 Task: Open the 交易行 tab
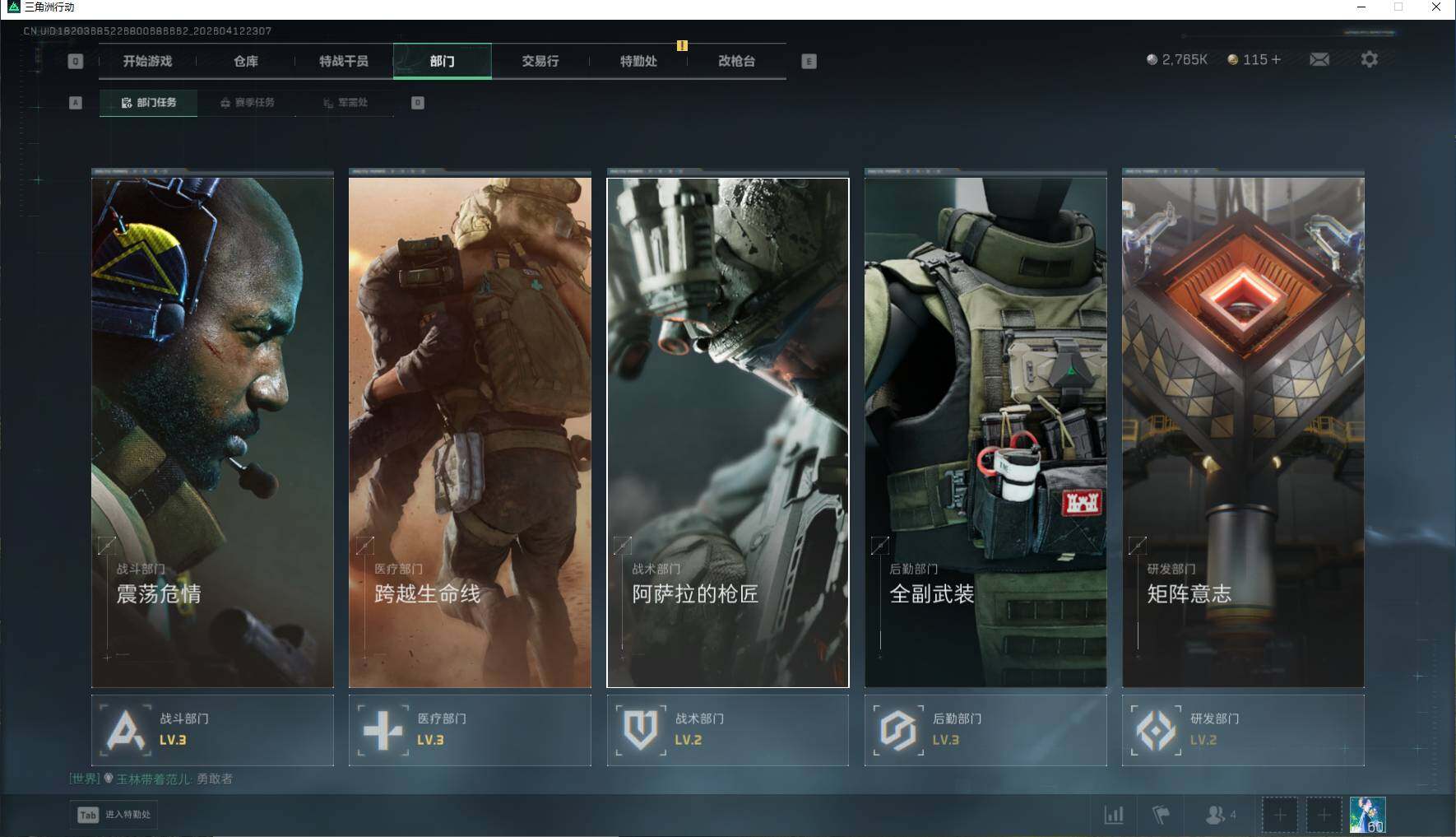tap(540, 61)
